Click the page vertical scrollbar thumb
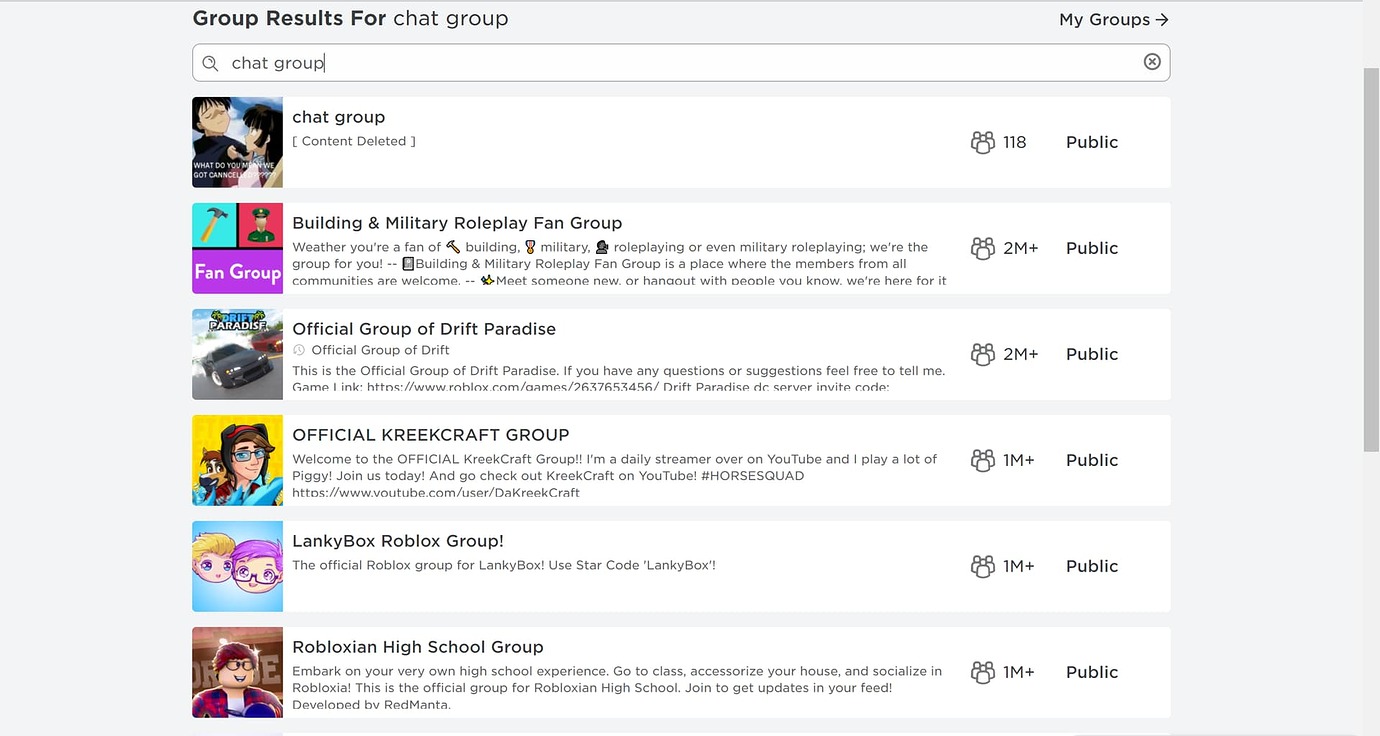 [1371, 260]
